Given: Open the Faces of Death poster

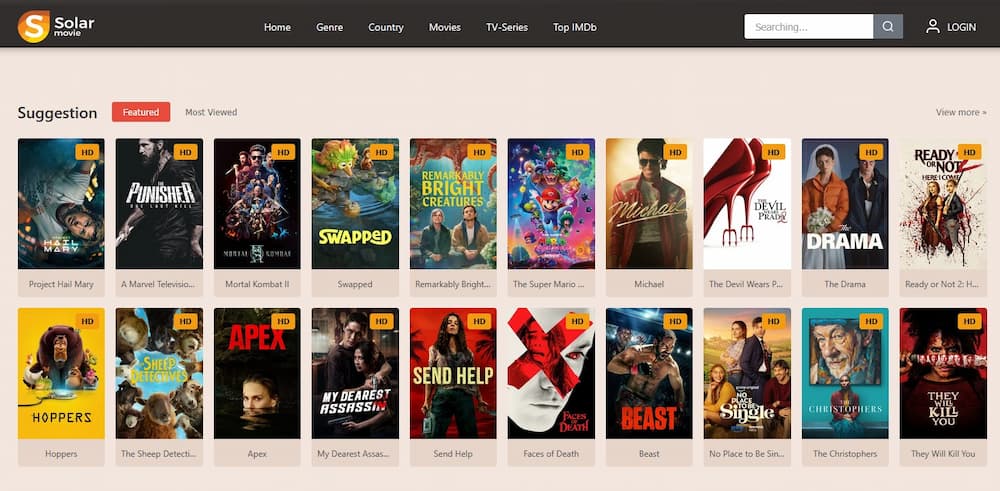Looking at the screenshot, I should 551,373.
